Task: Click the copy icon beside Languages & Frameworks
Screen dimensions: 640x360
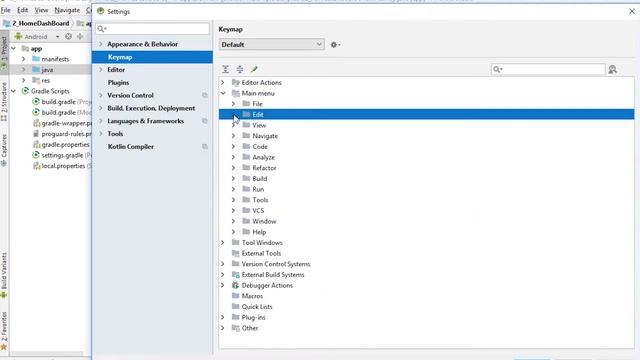Action: pos(205,121)
